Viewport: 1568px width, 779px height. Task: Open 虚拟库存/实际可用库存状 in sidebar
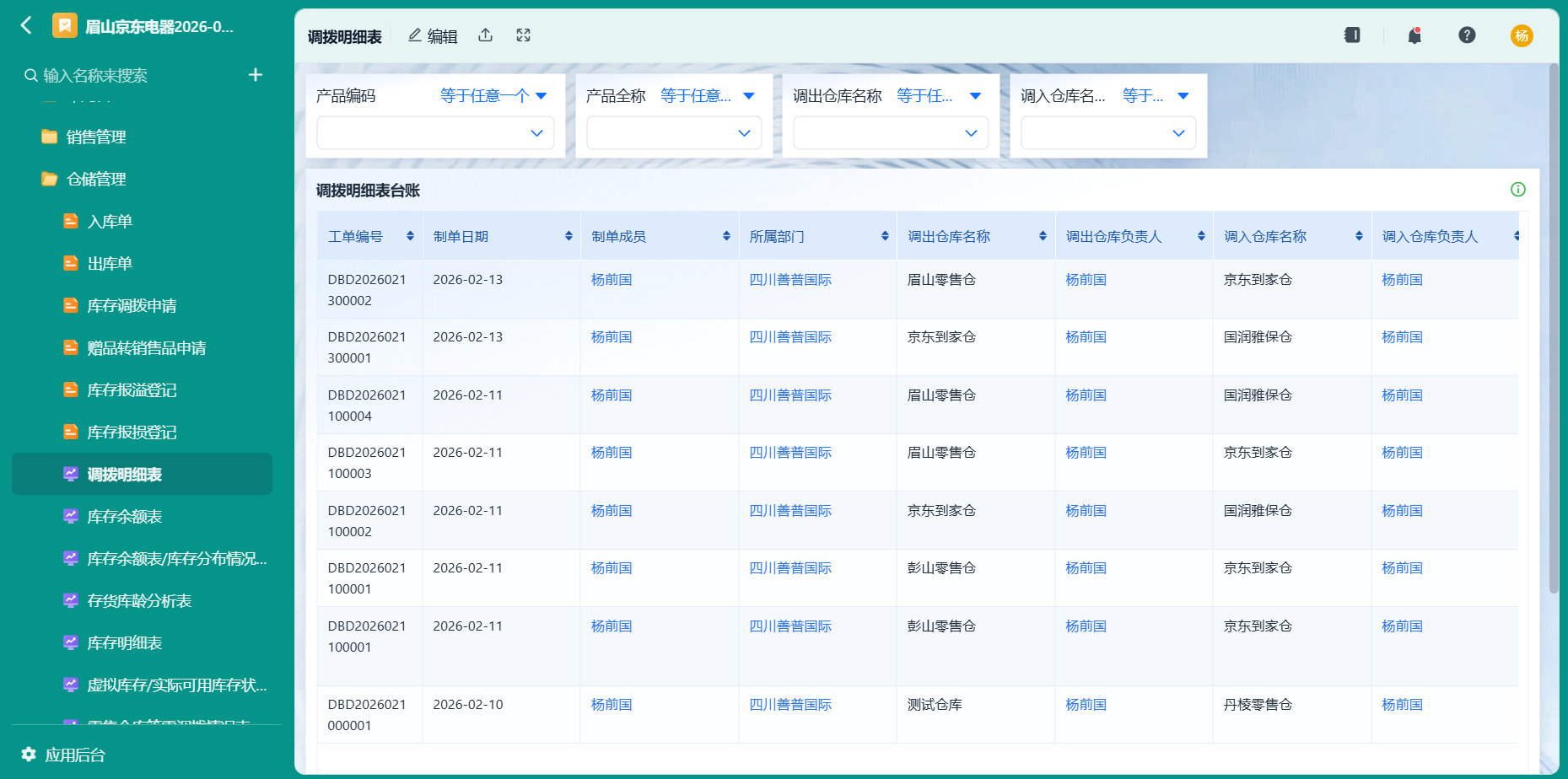point(177,685)
